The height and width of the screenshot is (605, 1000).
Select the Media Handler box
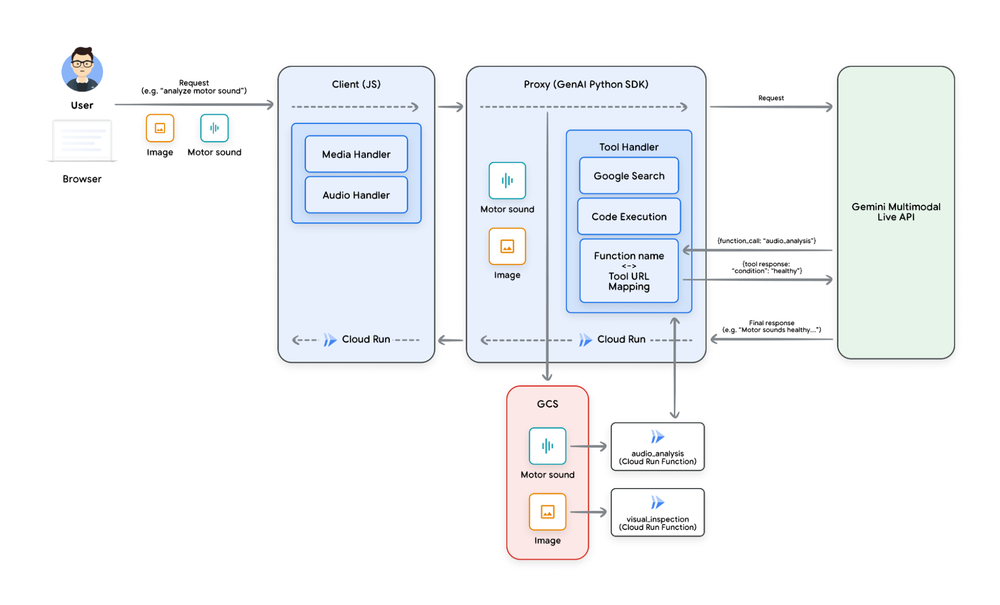click(x=356, y=154)
